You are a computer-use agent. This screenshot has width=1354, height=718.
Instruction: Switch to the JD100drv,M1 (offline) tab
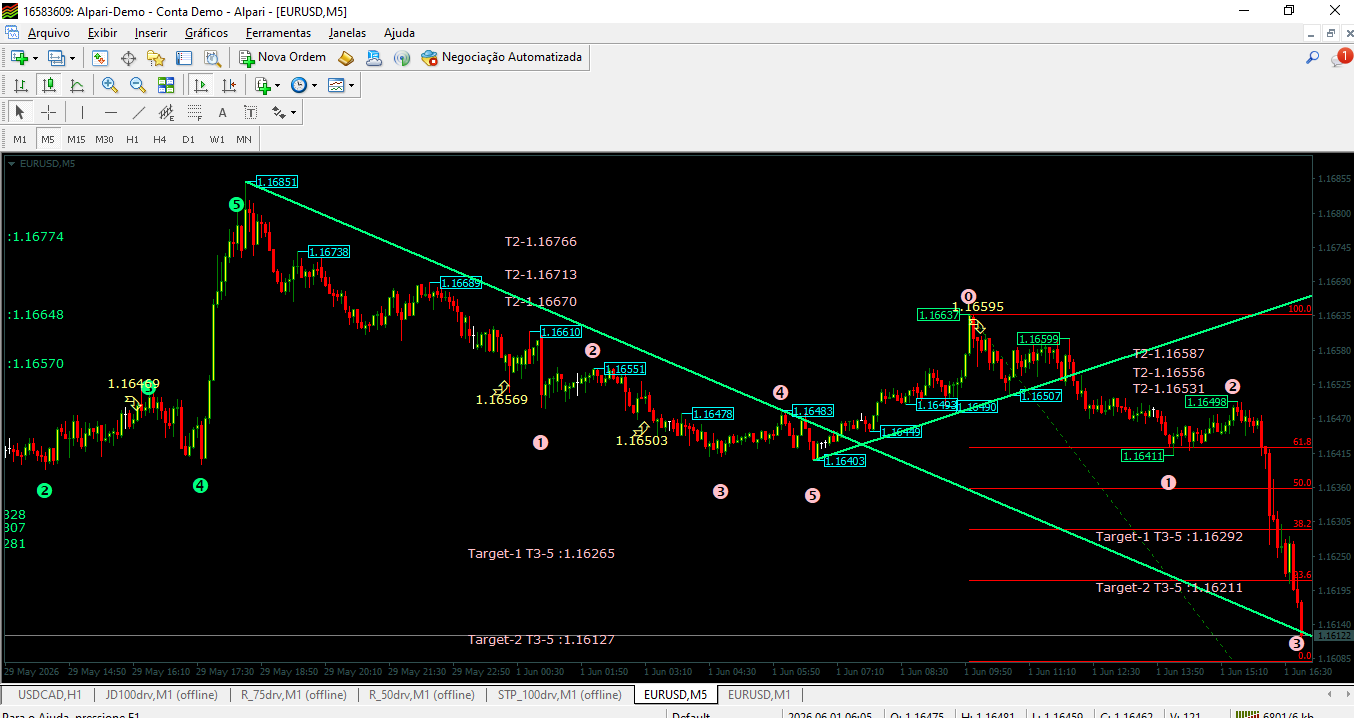(162, 694)
